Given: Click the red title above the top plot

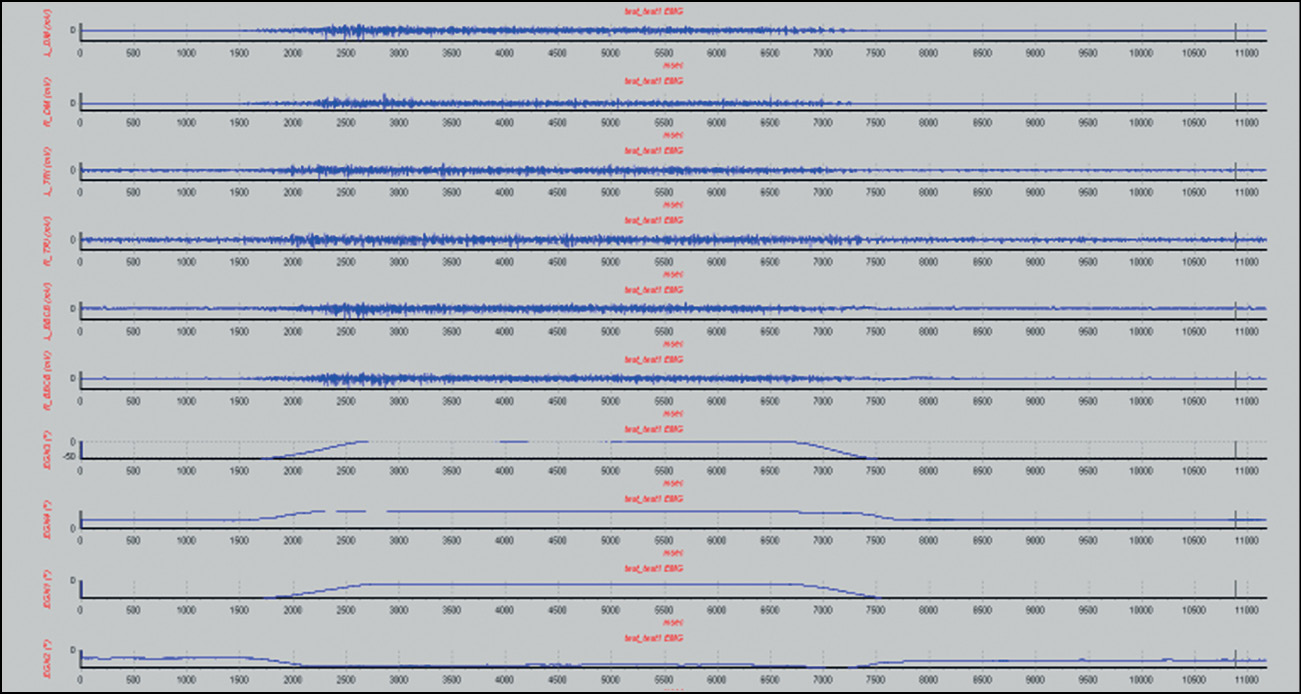Looking at the screenshot, I should pyautogui.click(x=654, y=11).
